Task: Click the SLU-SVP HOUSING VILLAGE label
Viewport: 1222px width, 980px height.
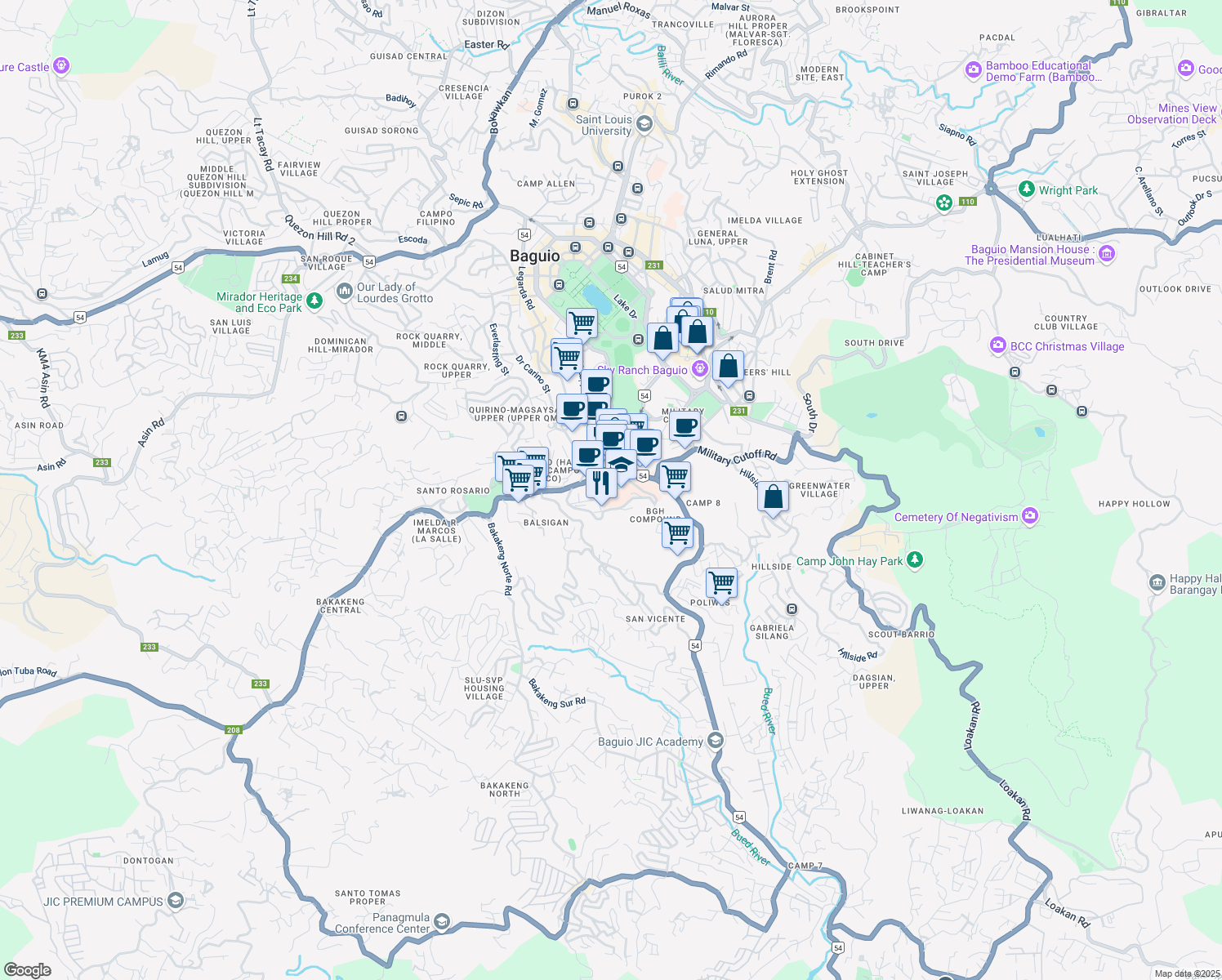Action: pos(484,688)
